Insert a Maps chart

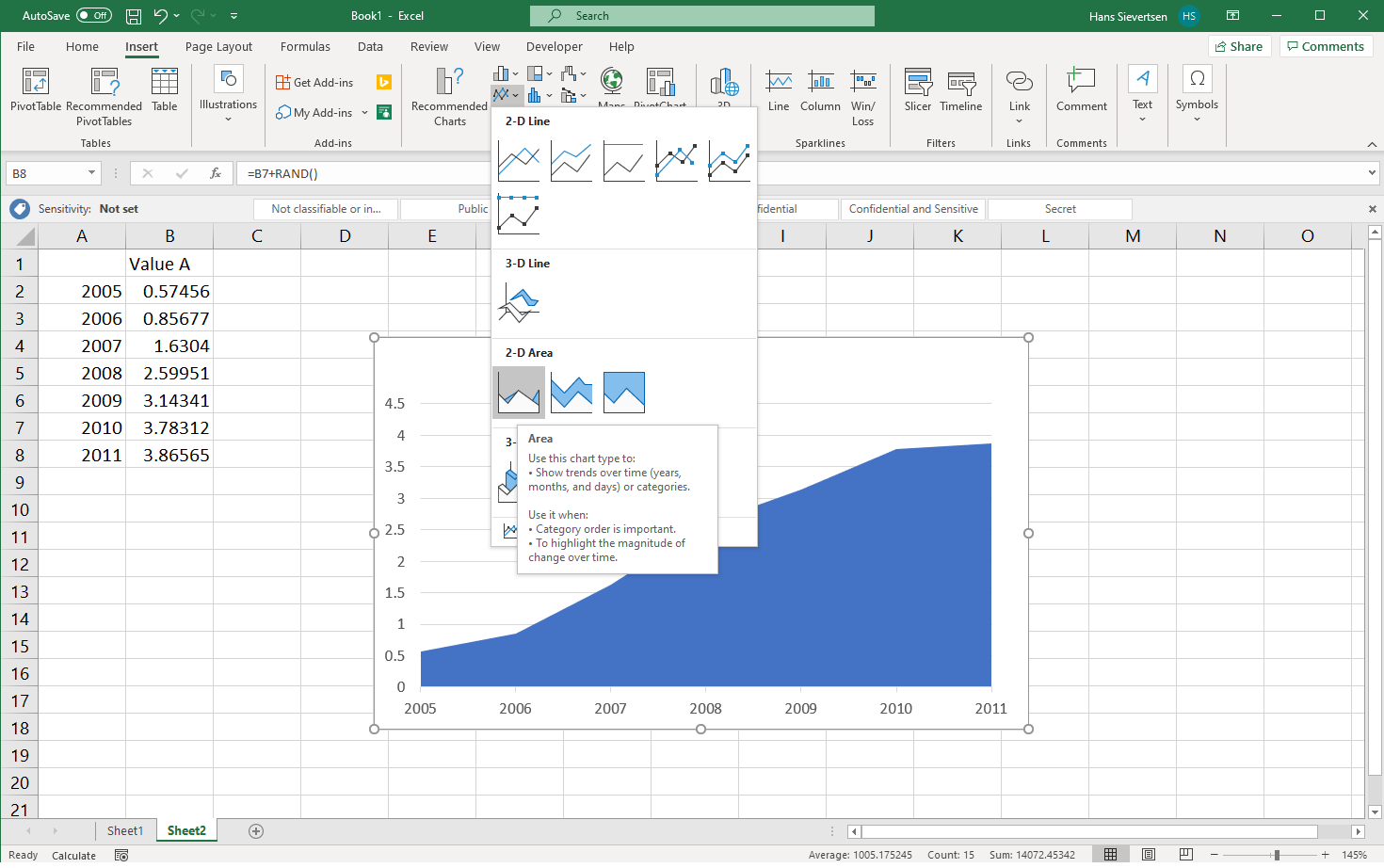tap(612, 87)
